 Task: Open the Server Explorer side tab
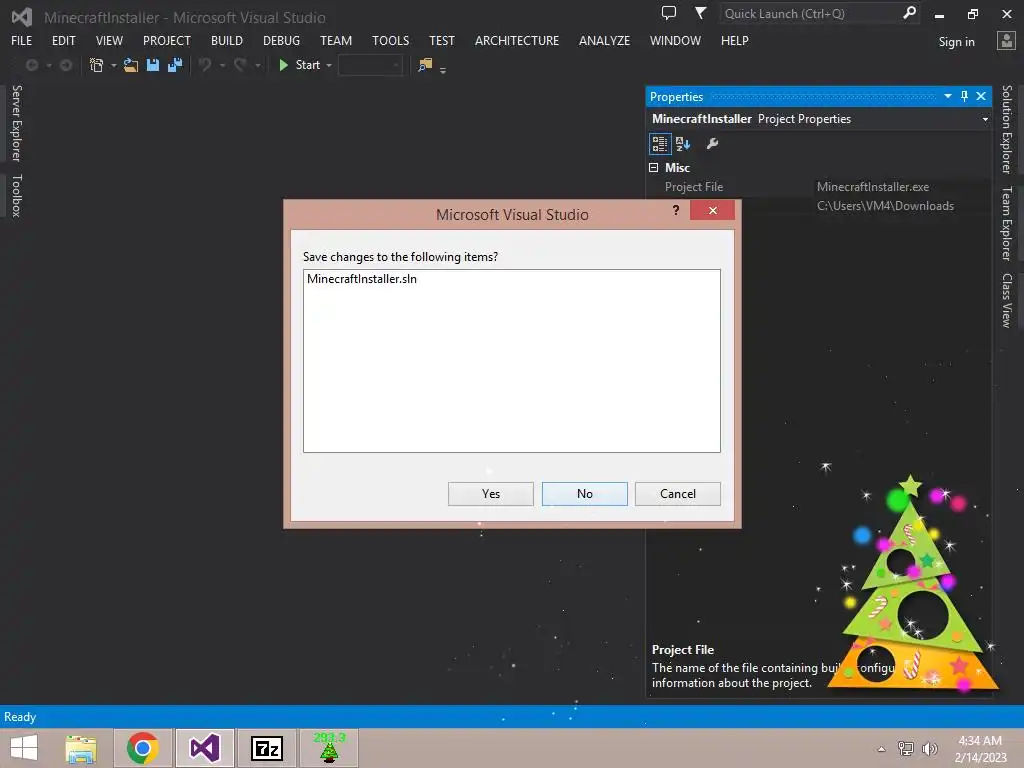(x=16, y=123)
